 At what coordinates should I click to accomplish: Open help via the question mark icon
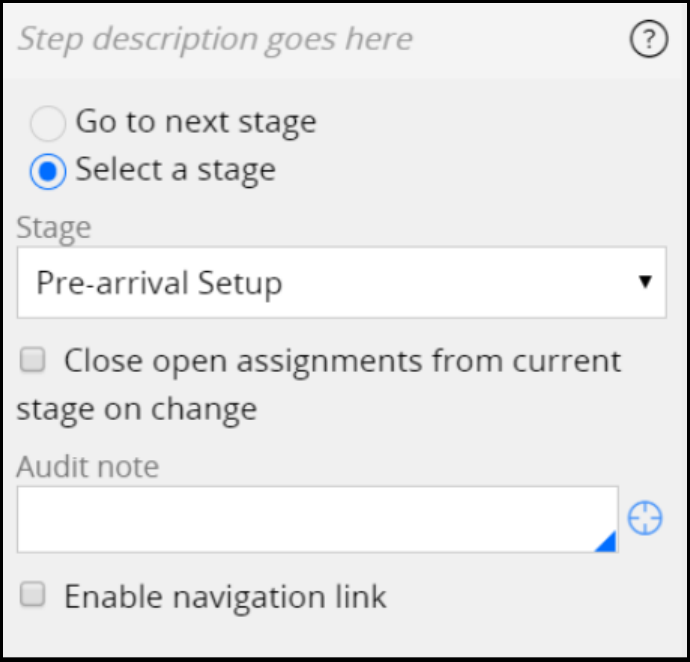click(649, 40)
